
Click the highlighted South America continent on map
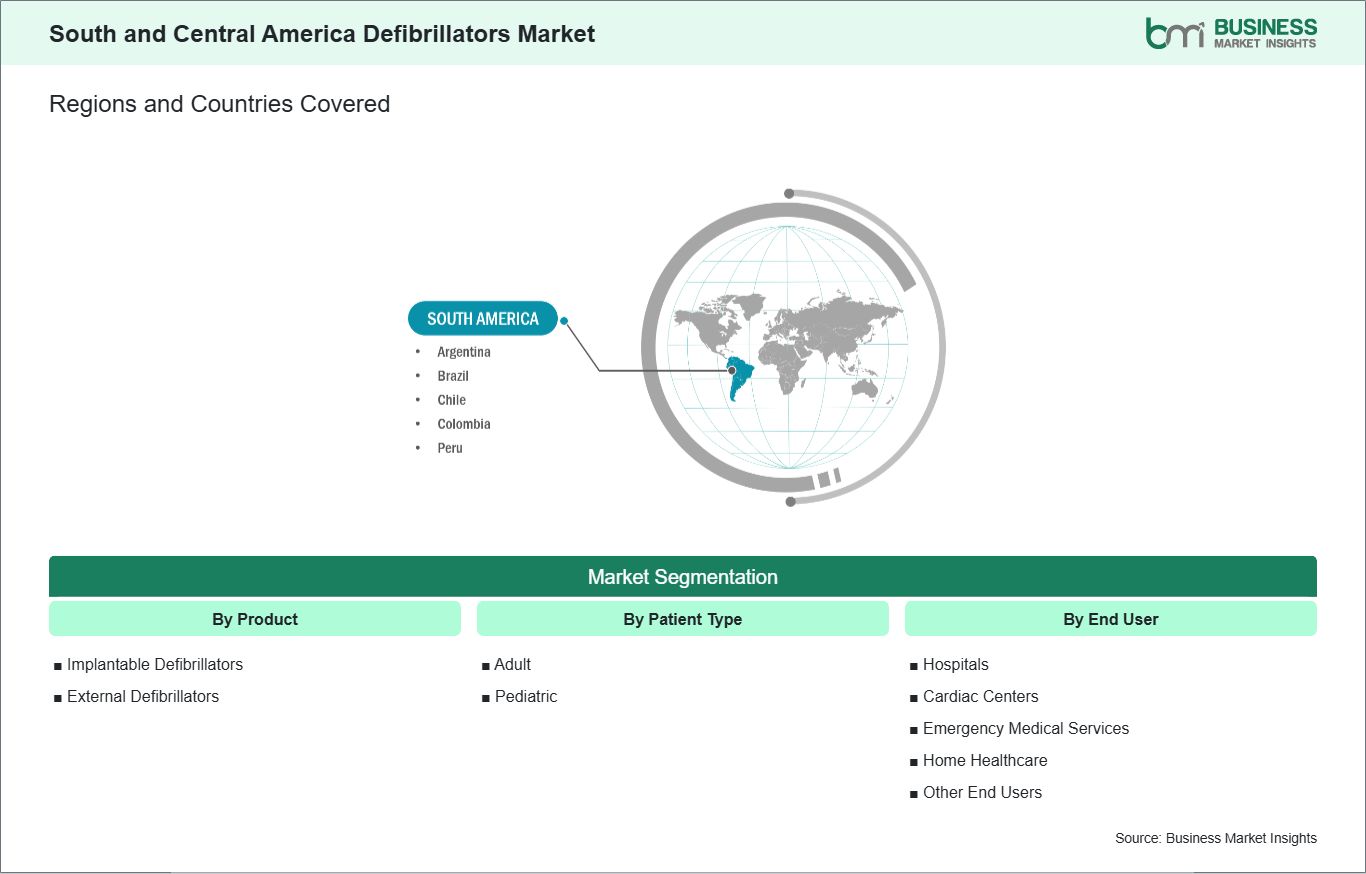pyautogui.click(x=738, y=377)
